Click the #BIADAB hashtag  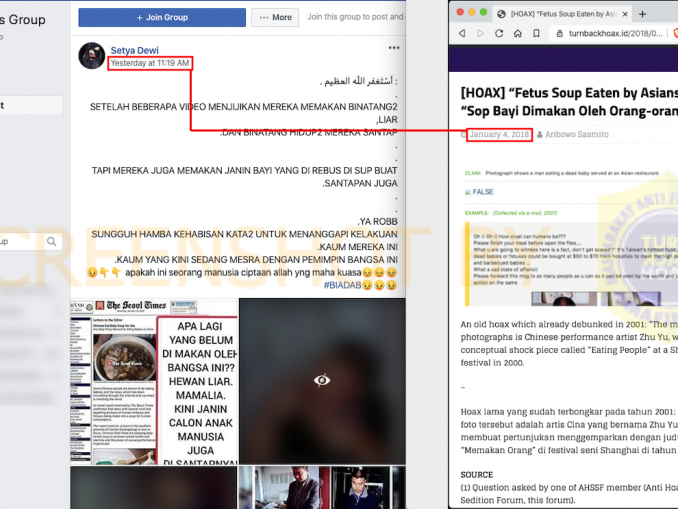click(x=342, y=285)
